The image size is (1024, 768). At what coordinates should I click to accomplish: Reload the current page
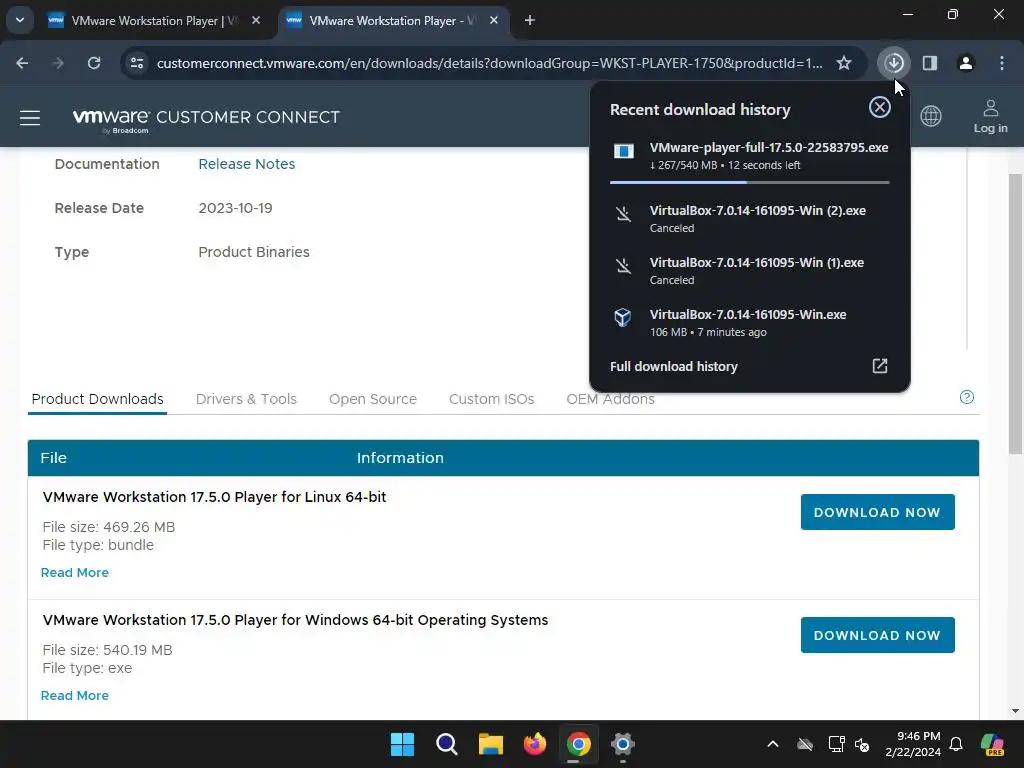coord(94,63)
